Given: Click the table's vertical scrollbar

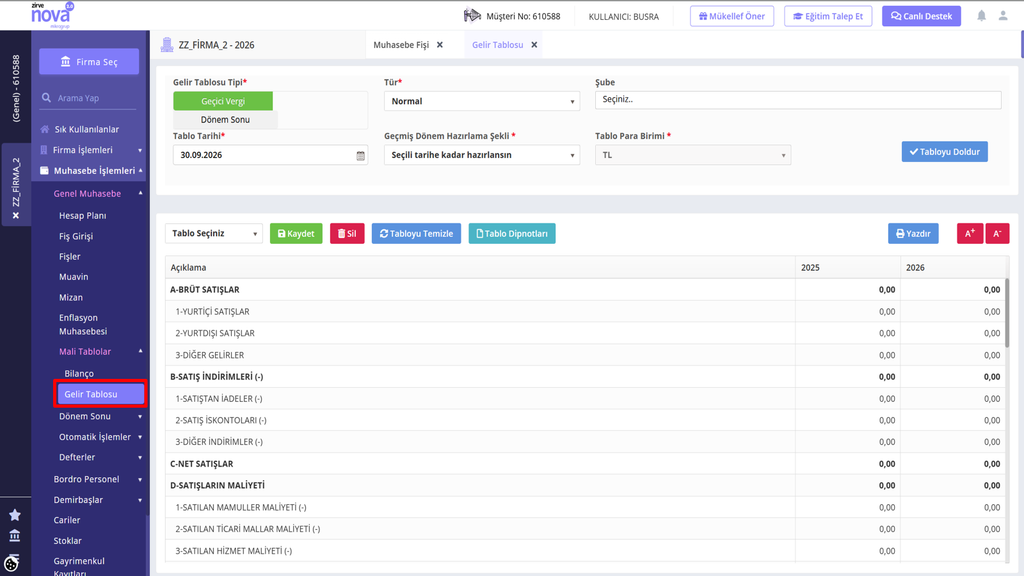Looking at the screenshot, I should (1006, 320).
